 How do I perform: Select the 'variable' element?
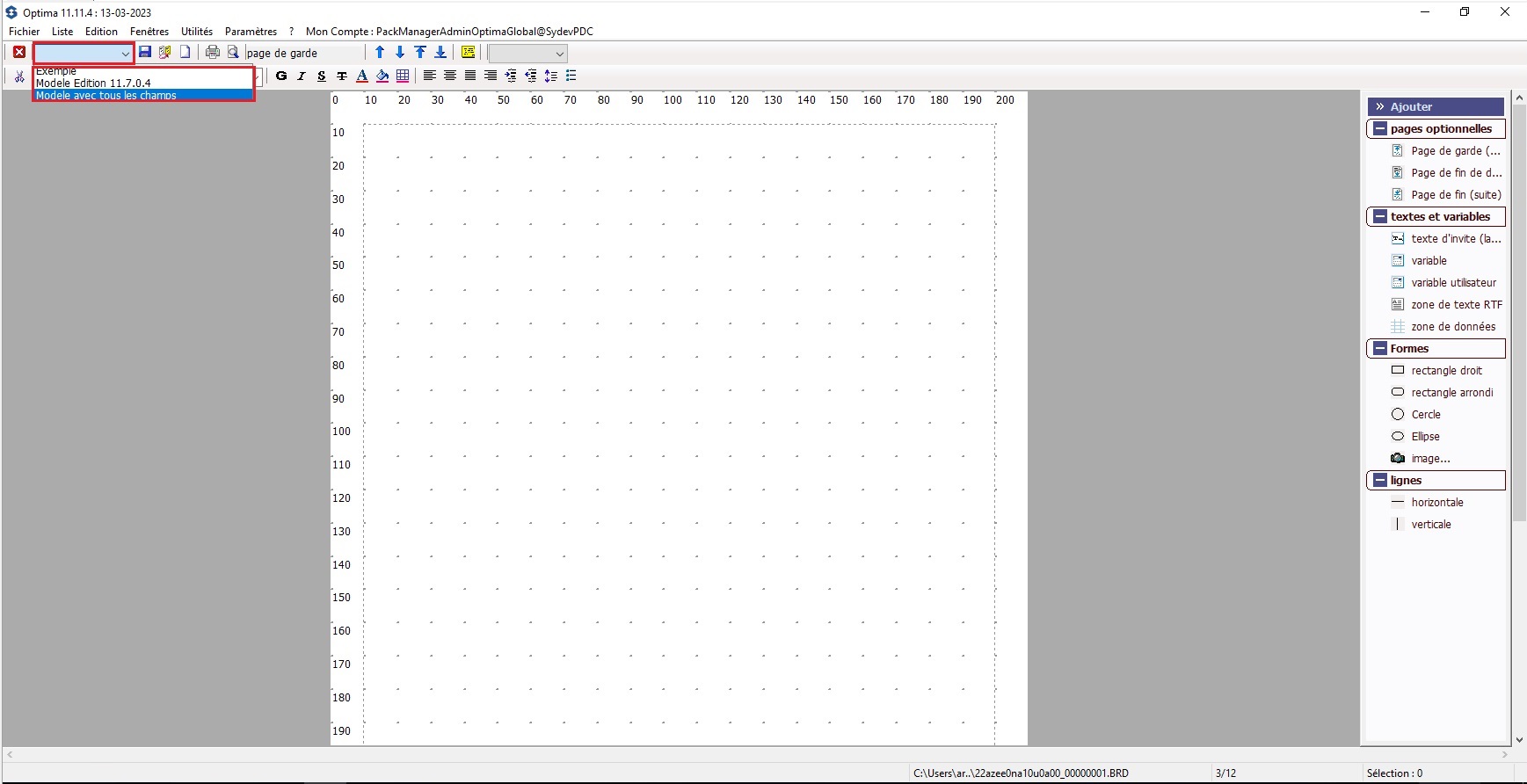(x=1420, y=260)
